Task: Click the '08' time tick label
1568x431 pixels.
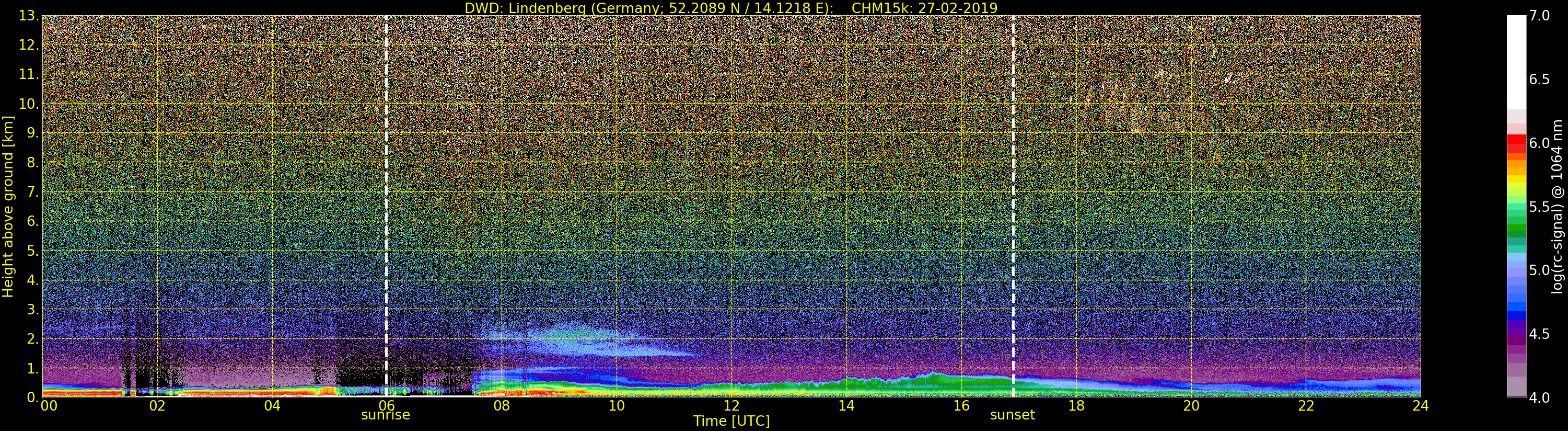Action: point(502,405)
